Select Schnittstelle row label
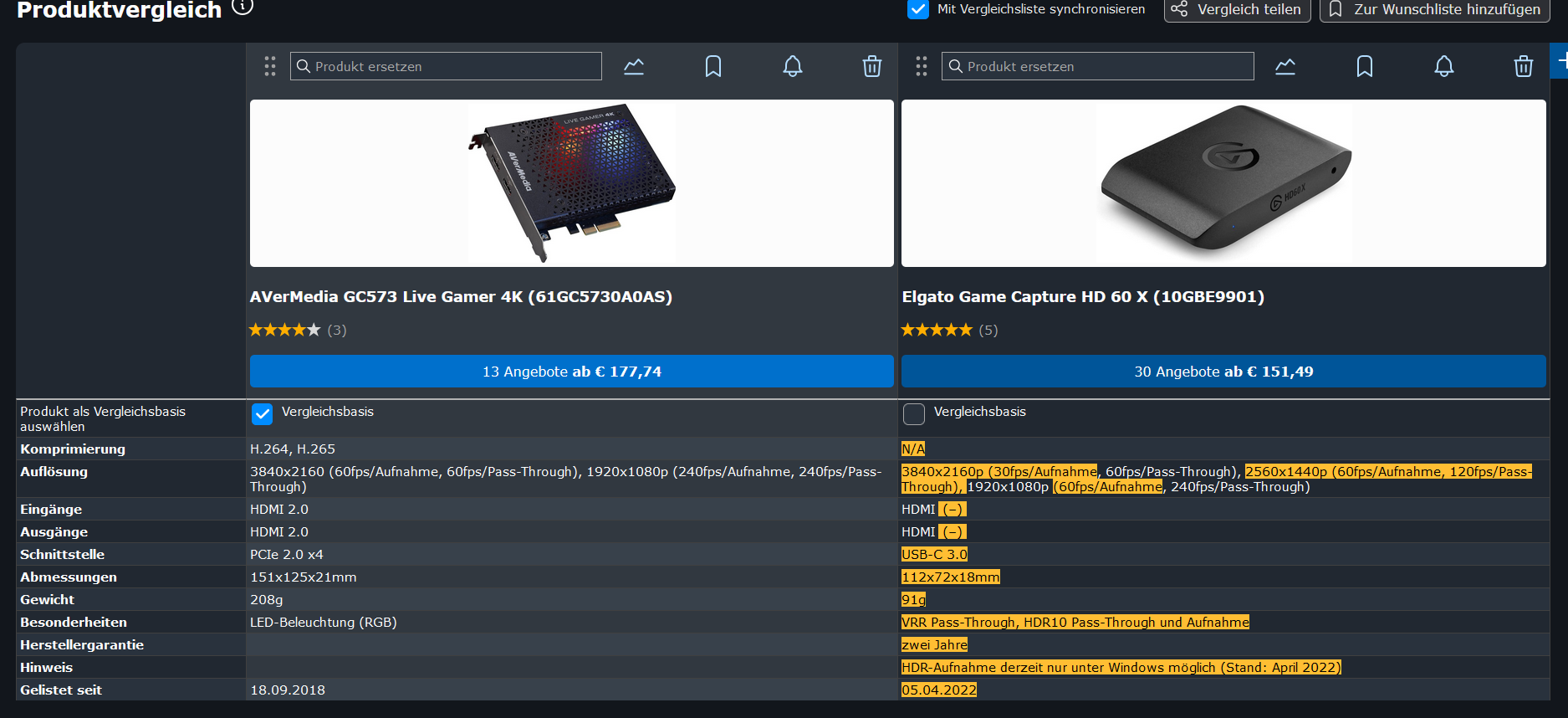This screenshot has width=1568, height=718. 63,555
